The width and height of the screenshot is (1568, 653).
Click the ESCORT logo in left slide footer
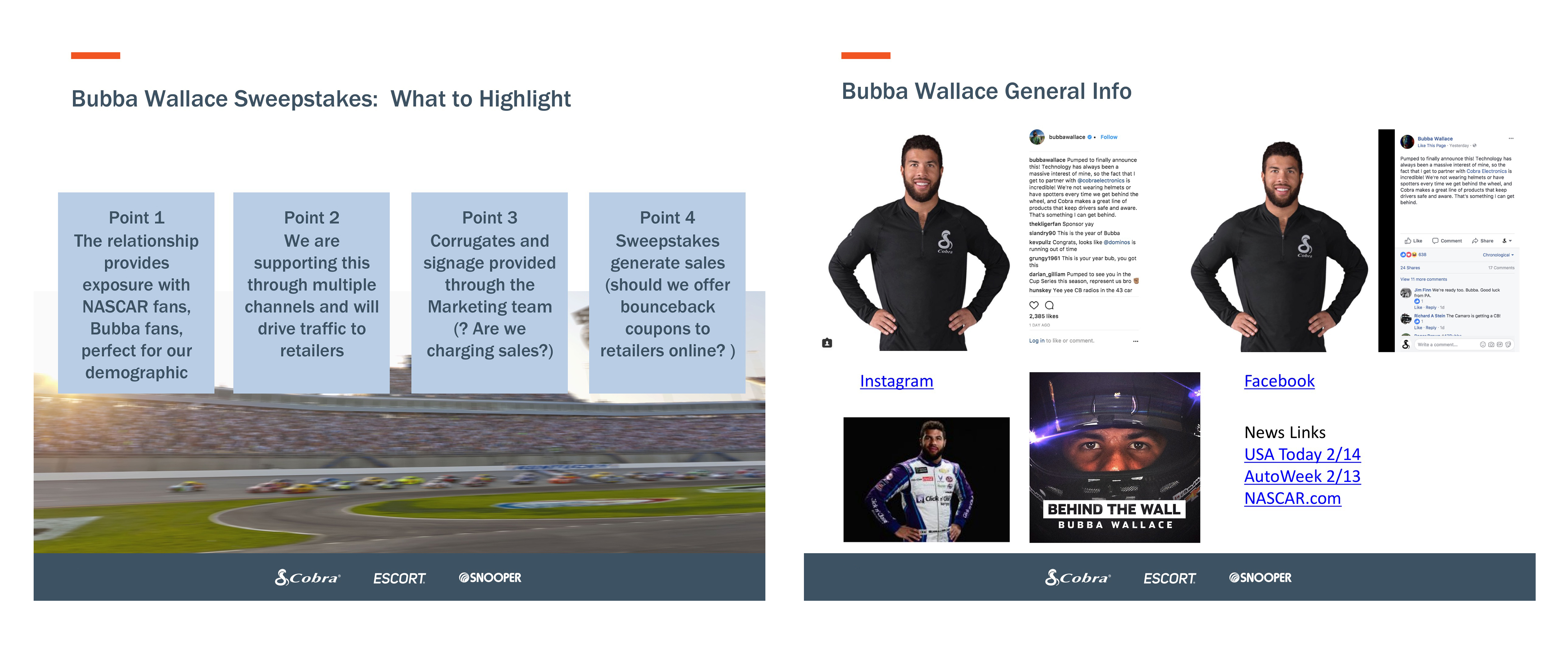point(399,578)
